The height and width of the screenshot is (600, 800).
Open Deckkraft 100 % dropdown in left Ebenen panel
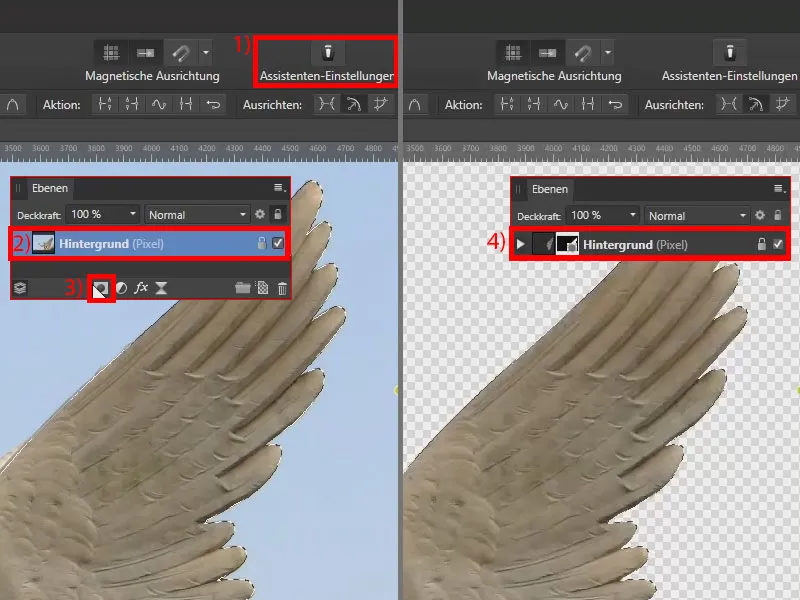(104, 214)
